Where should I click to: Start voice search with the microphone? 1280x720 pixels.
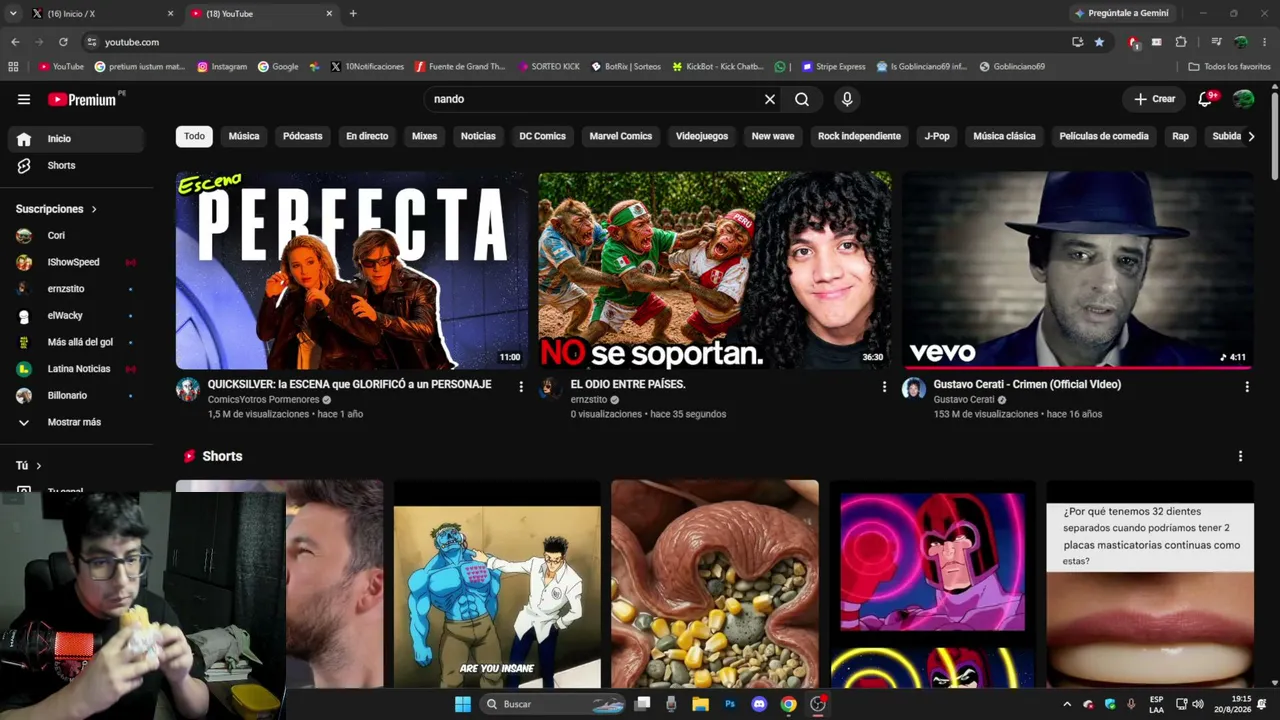click(847, 99)
